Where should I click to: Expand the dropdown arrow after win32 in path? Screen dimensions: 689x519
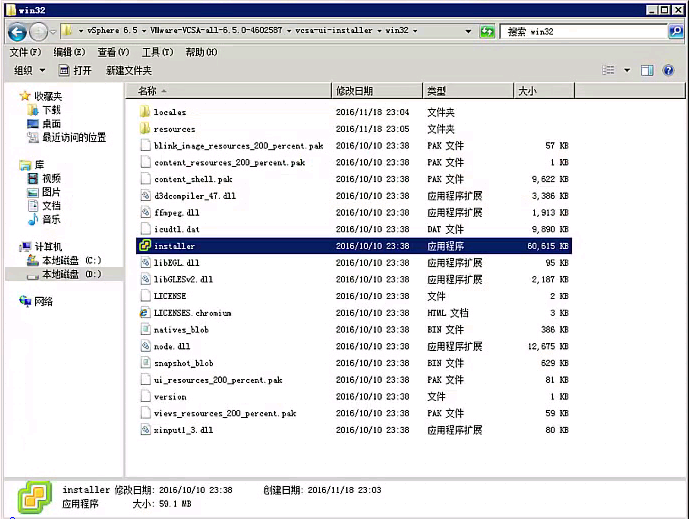pyautogui.click(x=415, y=31)
